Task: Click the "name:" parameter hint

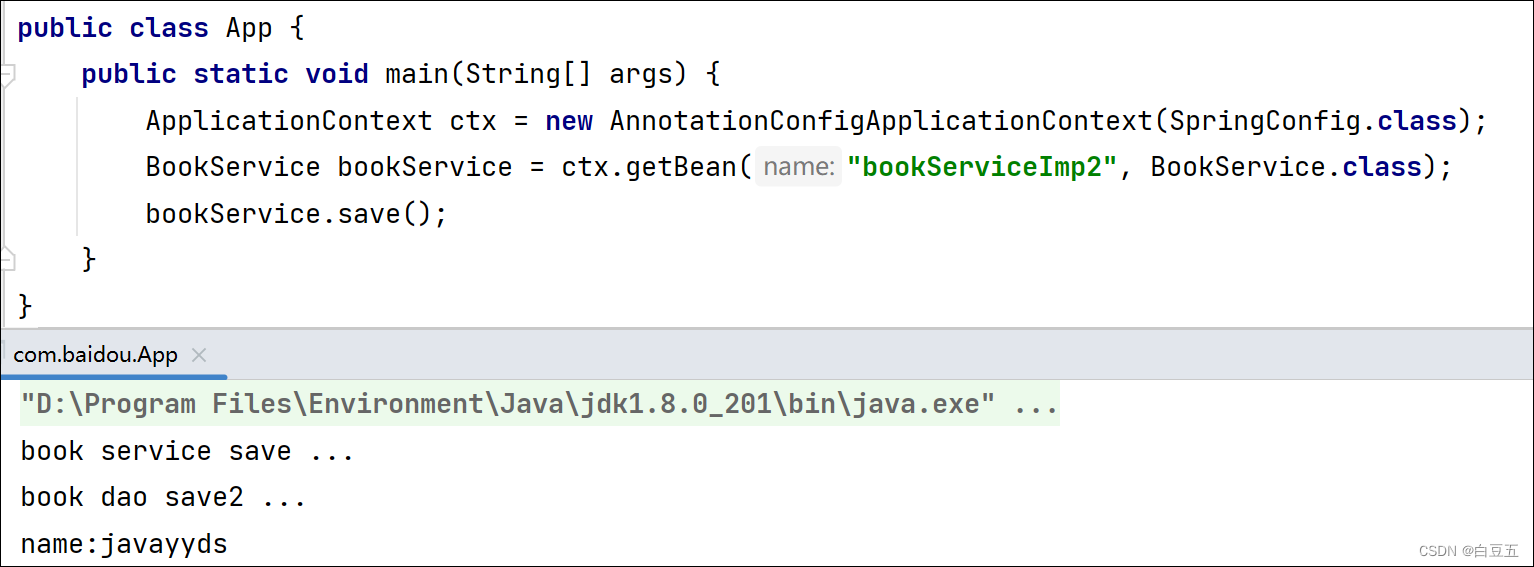Action: pyautogui.click(x=798, y=167)
